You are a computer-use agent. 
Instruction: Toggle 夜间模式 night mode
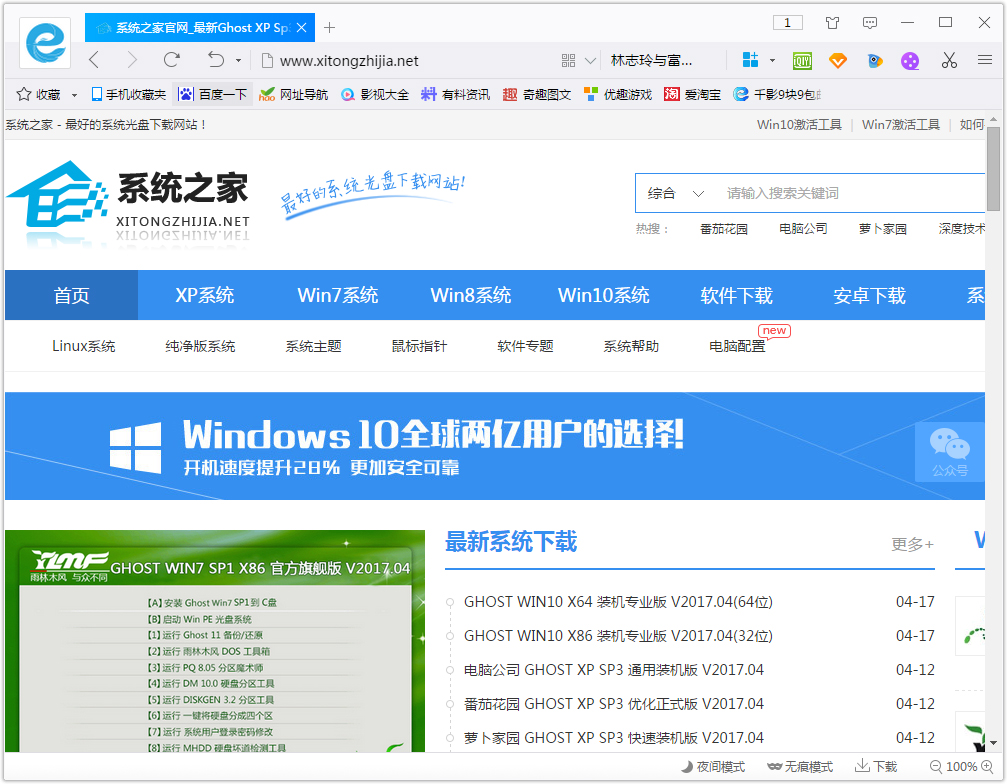click(714, 767)
